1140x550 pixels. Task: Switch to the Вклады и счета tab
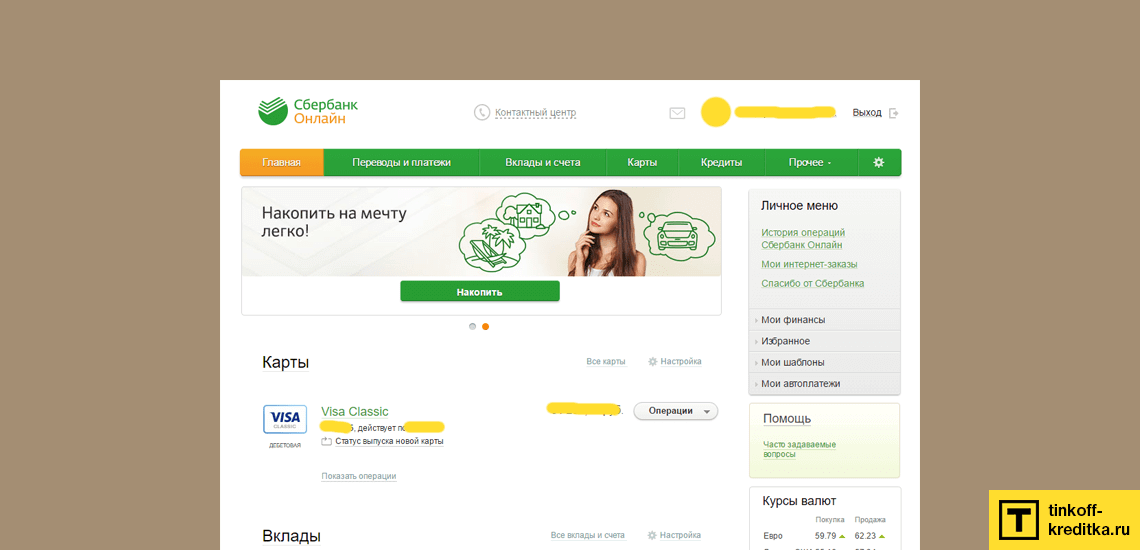[x=542, y=162]
